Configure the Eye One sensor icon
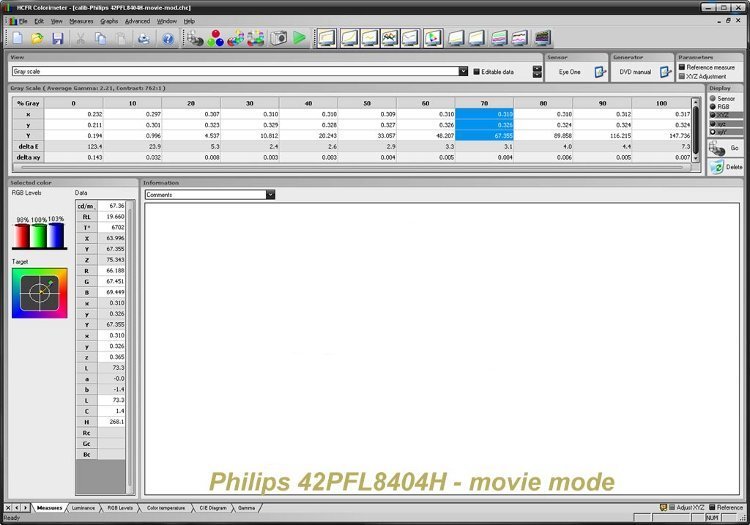Viewport: 750px width, 525px height. point(600,72)
